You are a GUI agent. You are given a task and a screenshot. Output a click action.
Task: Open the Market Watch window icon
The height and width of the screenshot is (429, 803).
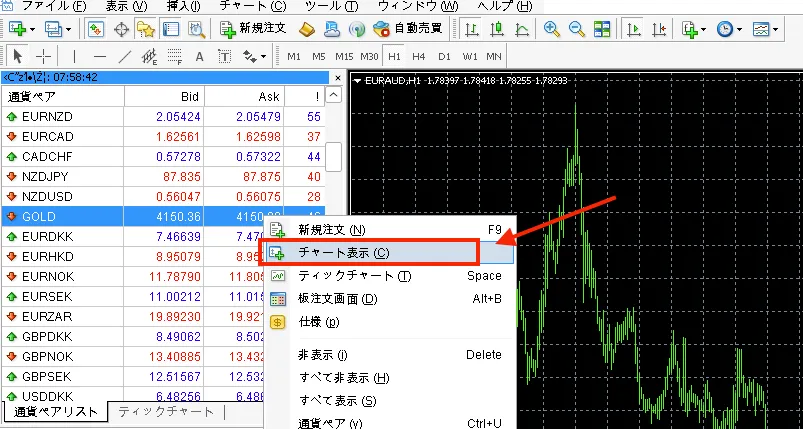click(95, 29)
